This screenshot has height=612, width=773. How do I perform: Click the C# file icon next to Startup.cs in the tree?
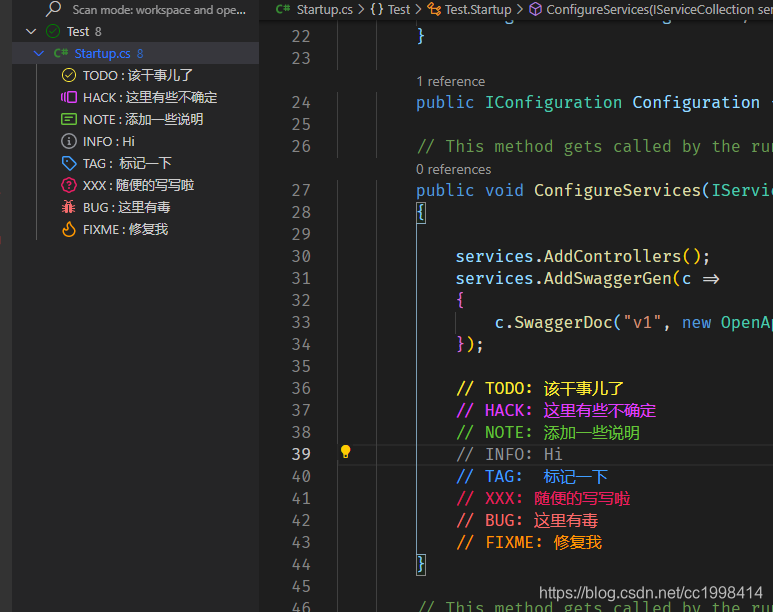(x=61, y=53)
